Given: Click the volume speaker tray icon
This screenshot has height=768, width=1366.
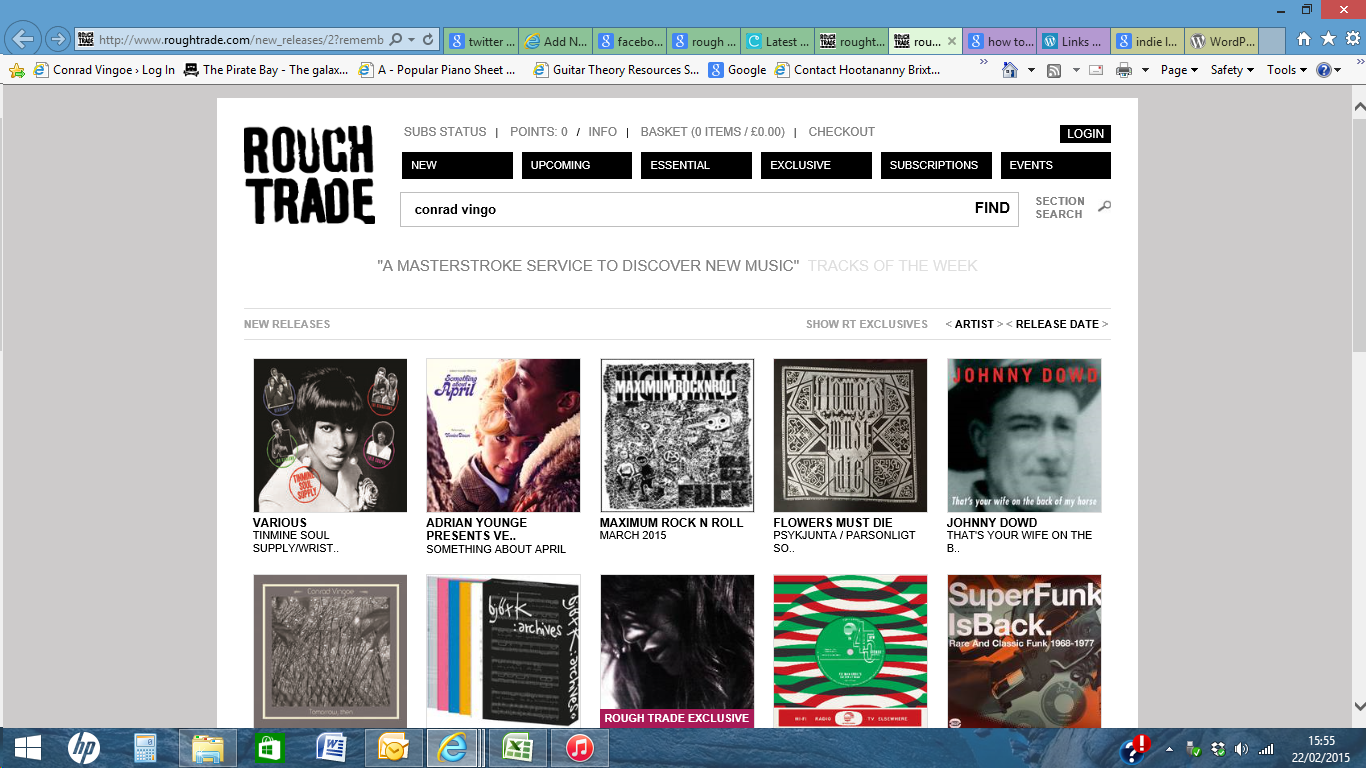Looking at the screenshot, I should coord(1241,749).
